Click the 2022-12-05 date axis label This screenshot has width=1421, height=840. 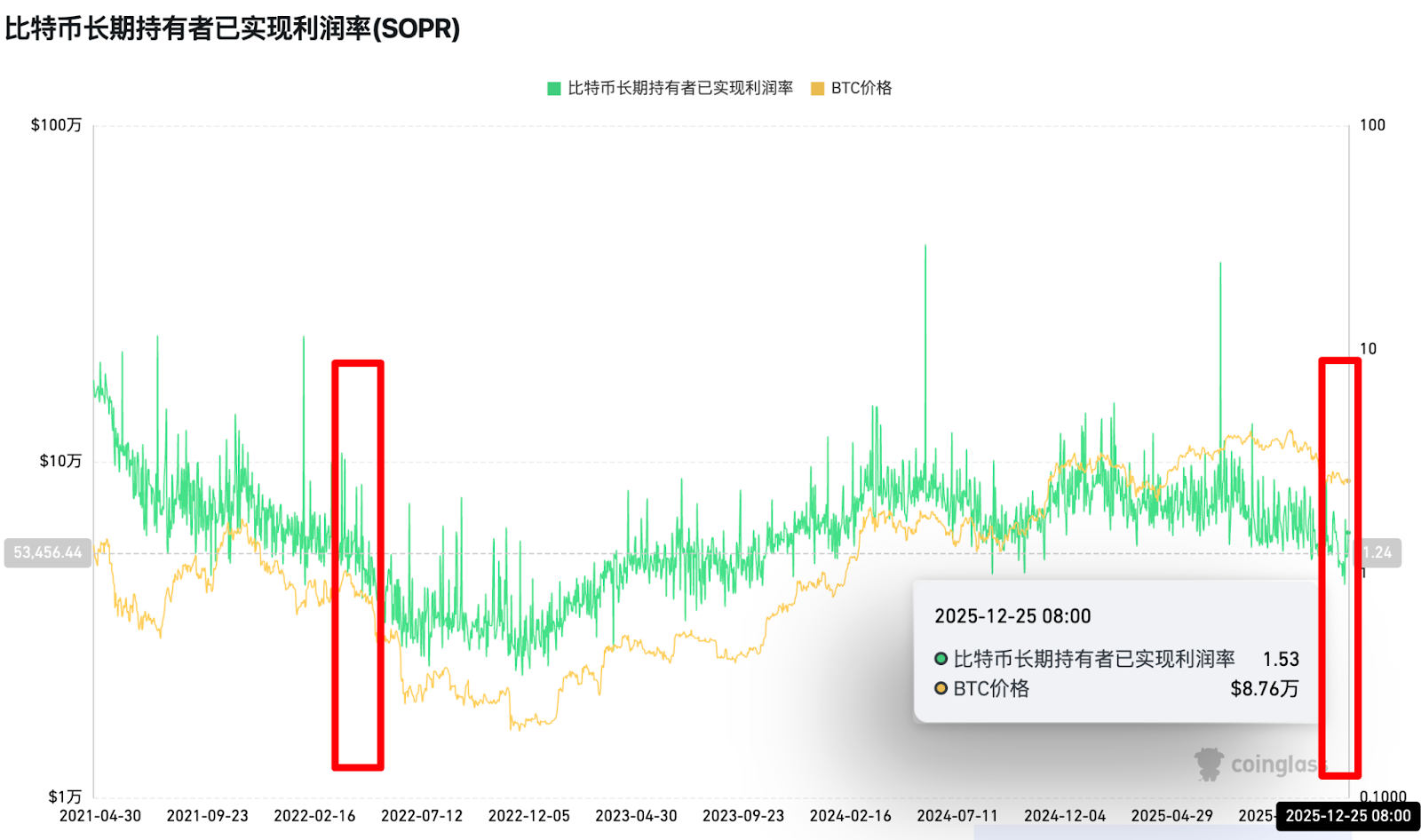click(x=529, y=815)
